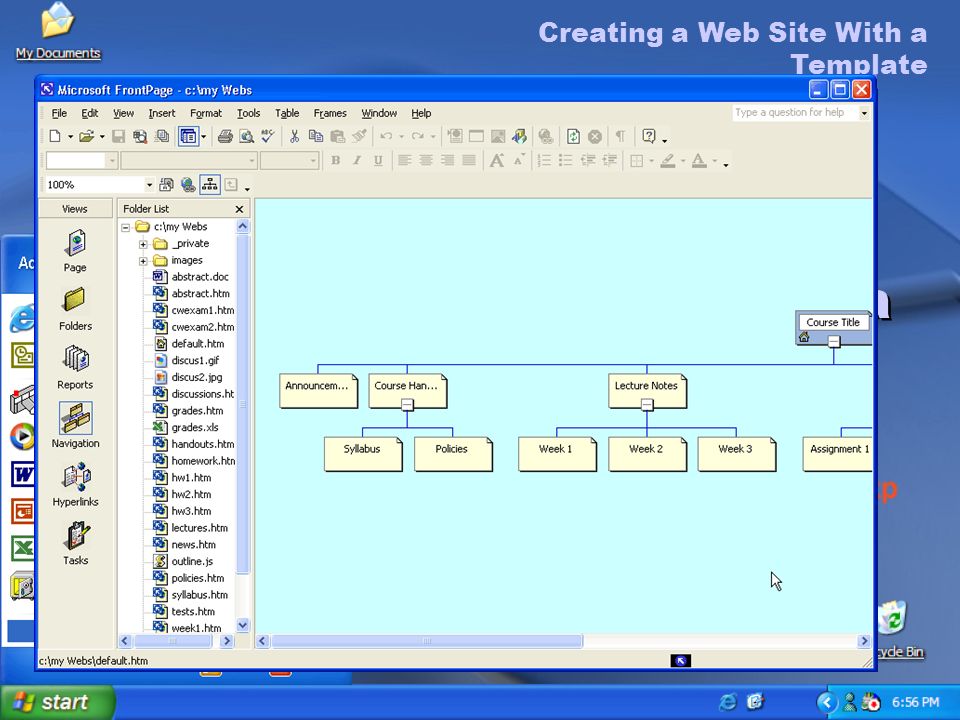Click the Refresh icon
960x720 pixels.
[x=573, y=137]
